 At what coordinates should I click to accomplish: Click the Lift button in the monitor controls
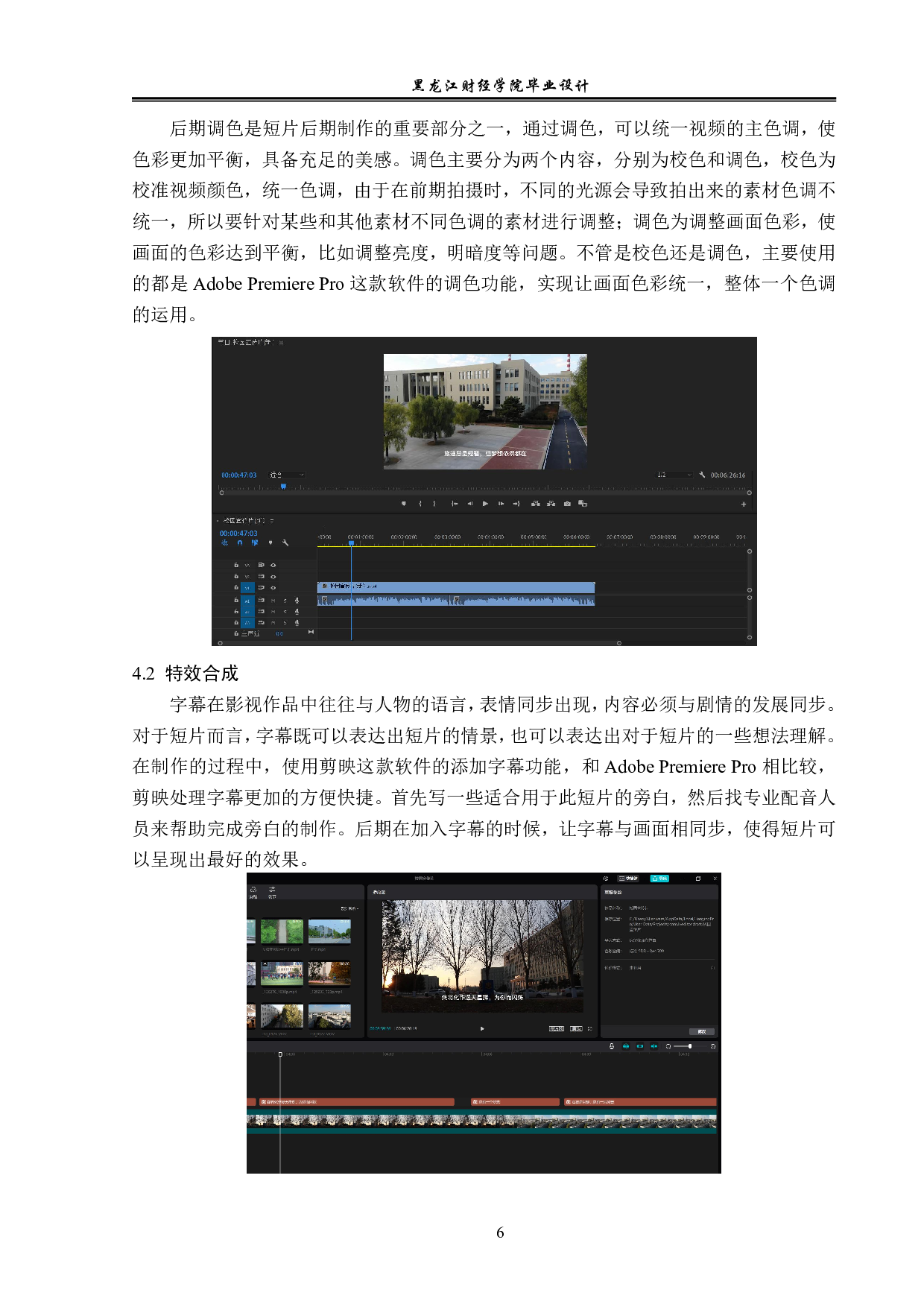click(x=535, y=504)
